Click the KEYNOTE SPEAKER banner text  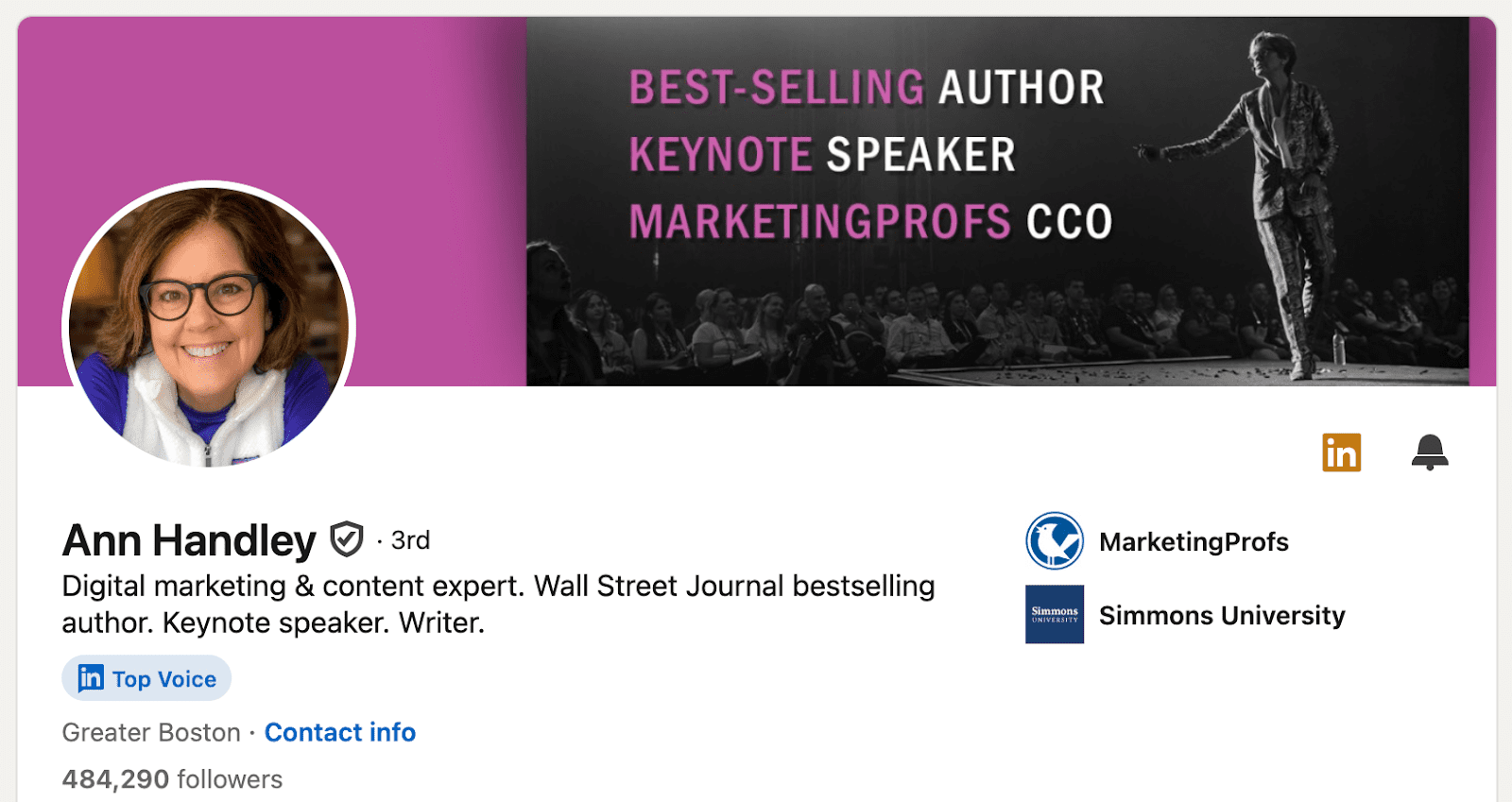(822, 155)
